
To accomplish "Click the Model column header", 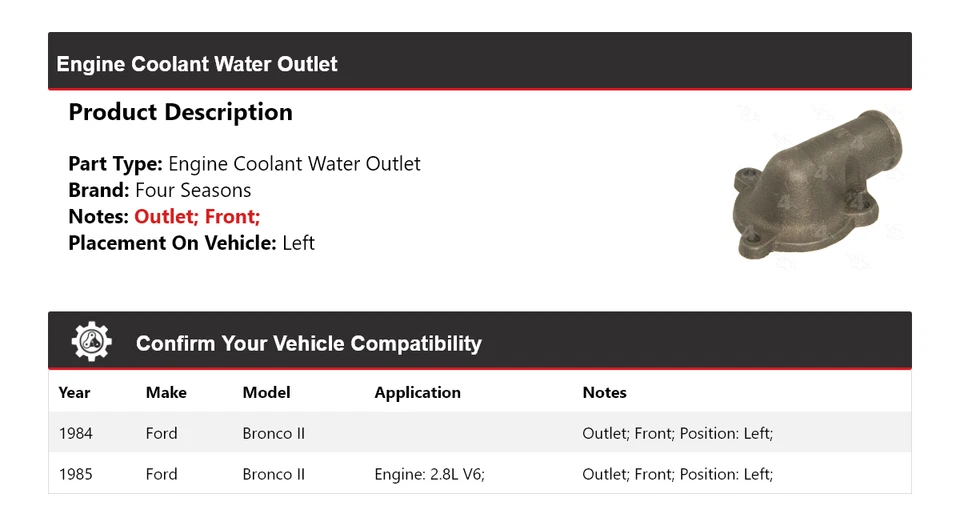I will coord(266,393).
